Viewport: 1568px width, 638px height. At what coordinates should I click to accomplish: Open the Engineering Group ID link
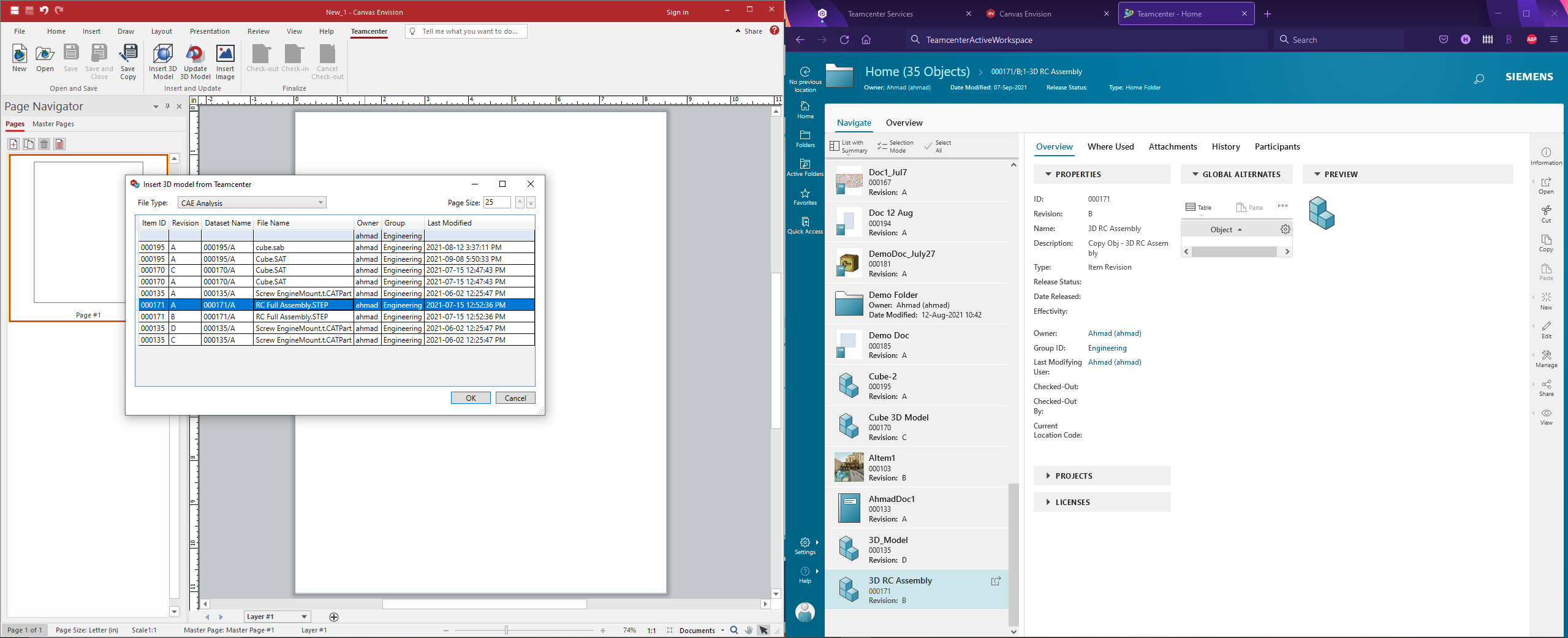pyautogui.click(x=1107, y=348)
